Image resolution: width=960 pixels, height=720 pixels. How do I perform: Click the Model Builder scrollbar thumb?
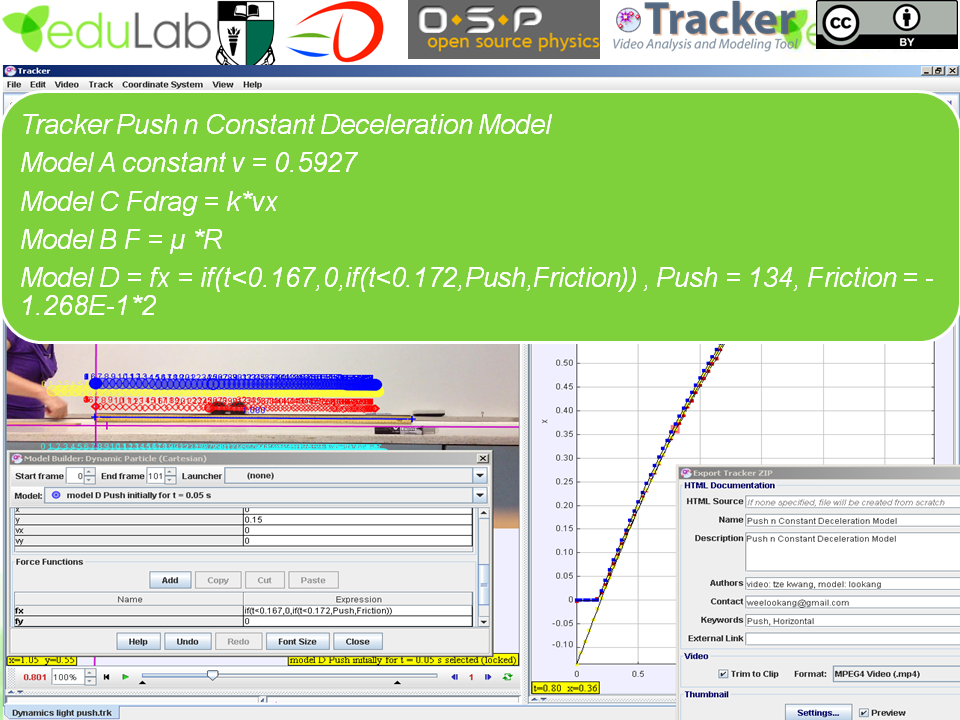(x=484, y=584)
